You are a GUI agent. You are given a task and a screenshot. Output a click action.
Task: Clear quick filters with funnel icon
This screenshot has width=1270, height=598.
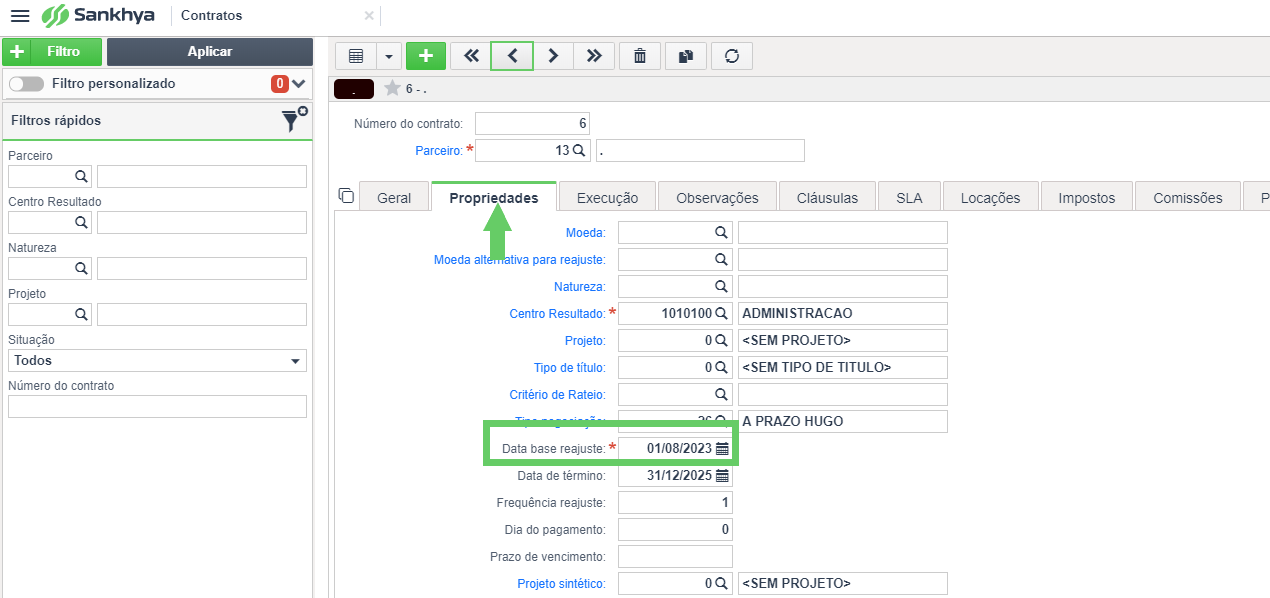click(294, 120)
